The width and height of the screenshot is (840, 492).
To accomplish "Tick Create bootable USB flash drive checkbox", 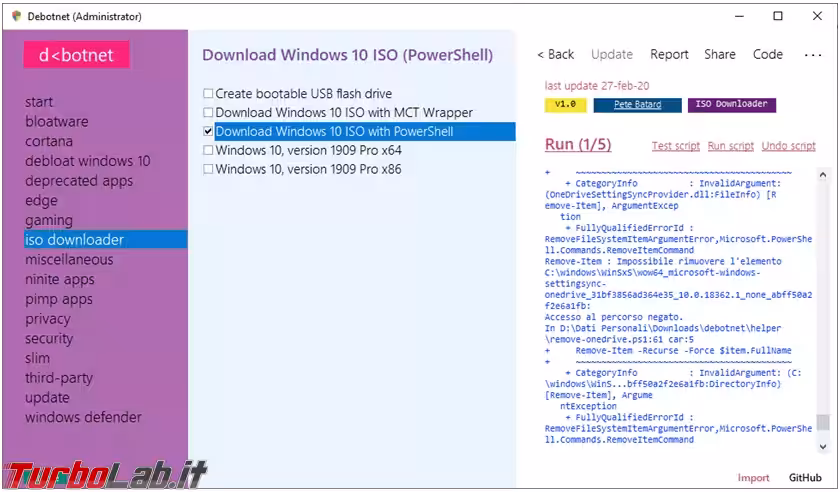I will (x=208, y=94).
